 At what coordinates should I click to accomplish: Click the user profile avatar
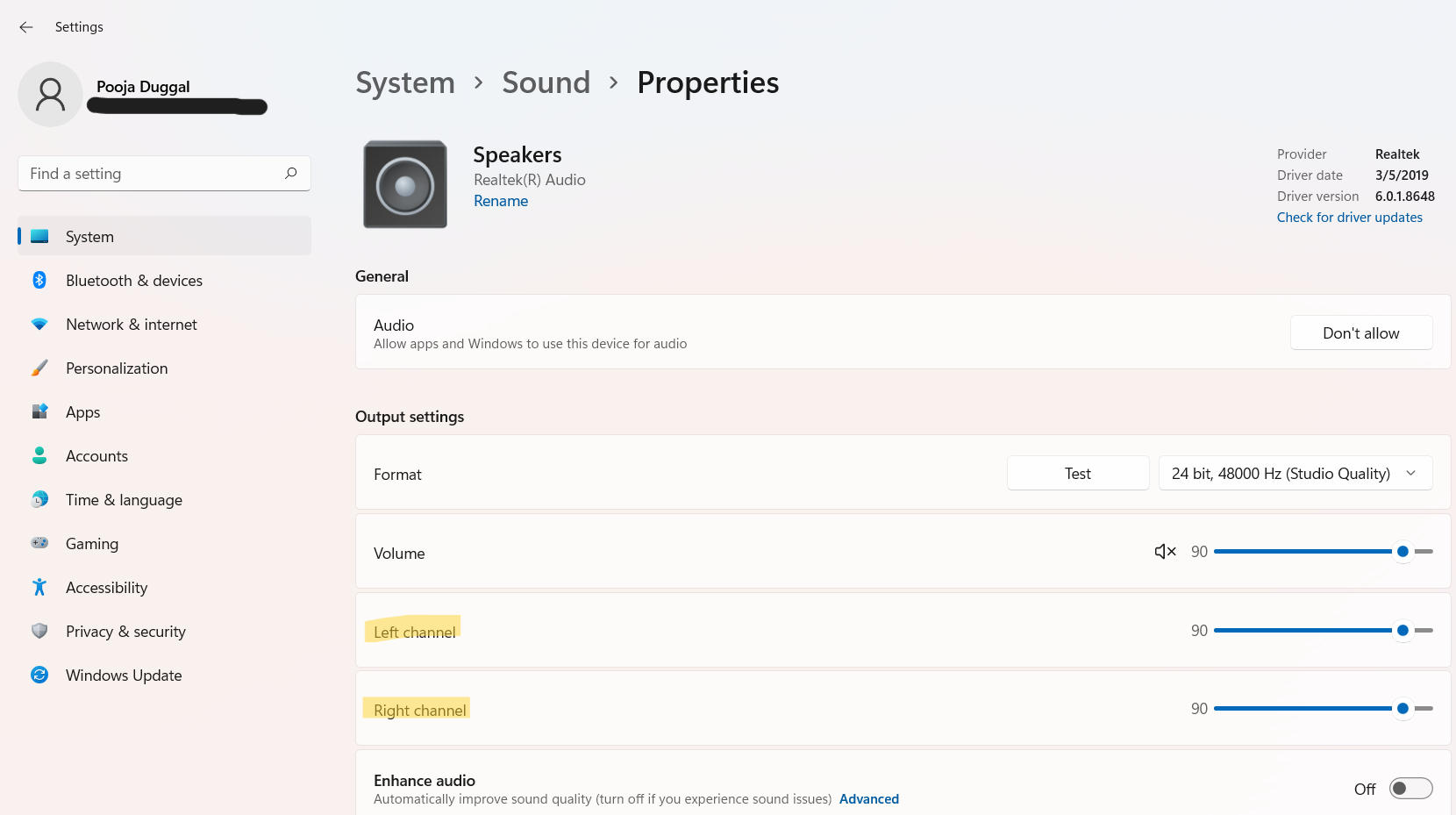51,94
